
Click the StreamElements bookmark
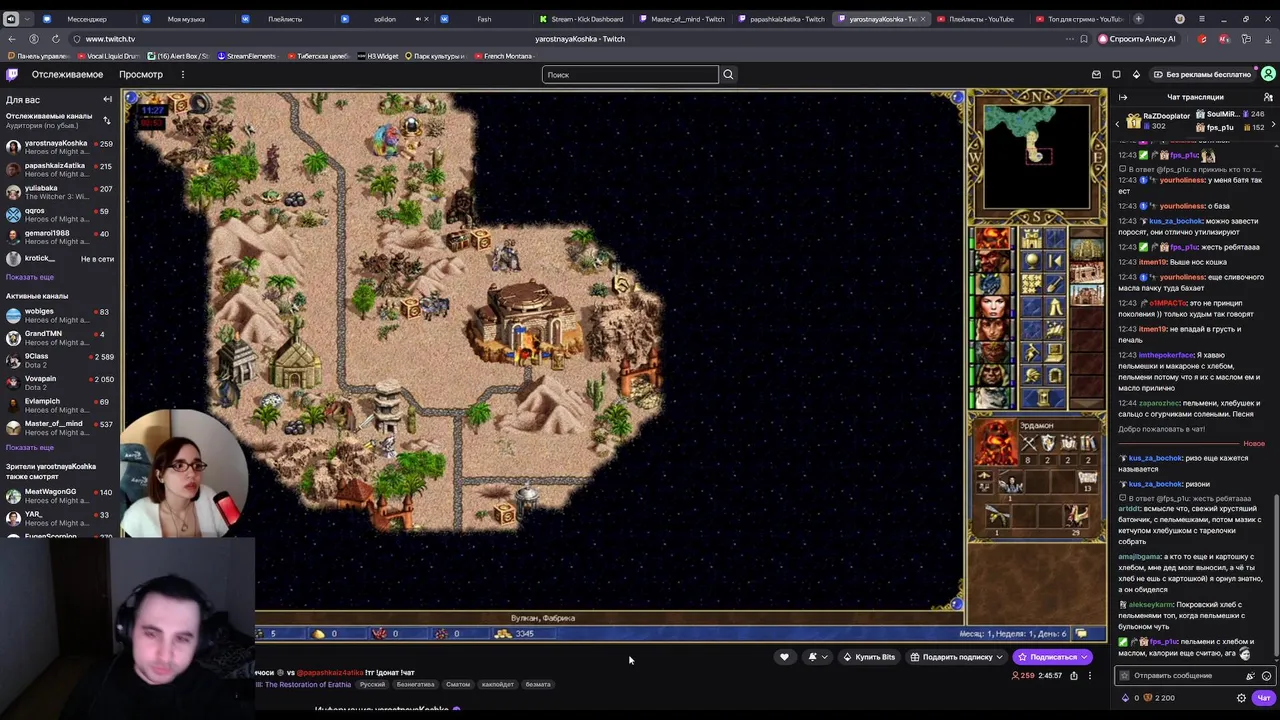pyautogui.click(x=247, y=56)
